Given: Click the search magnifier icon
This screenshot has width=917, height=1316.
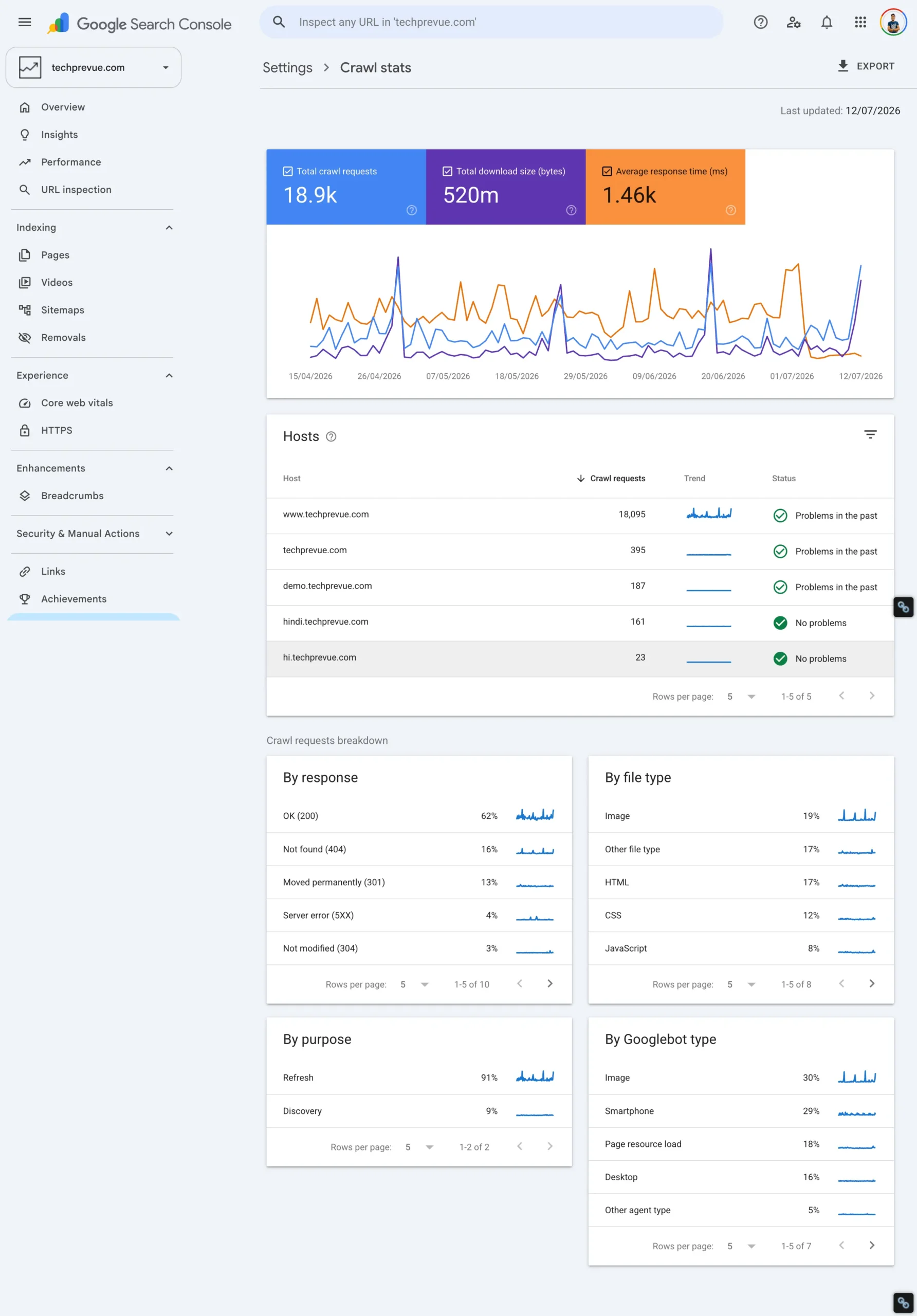Looking at the screenshot, I should point(279,22).
